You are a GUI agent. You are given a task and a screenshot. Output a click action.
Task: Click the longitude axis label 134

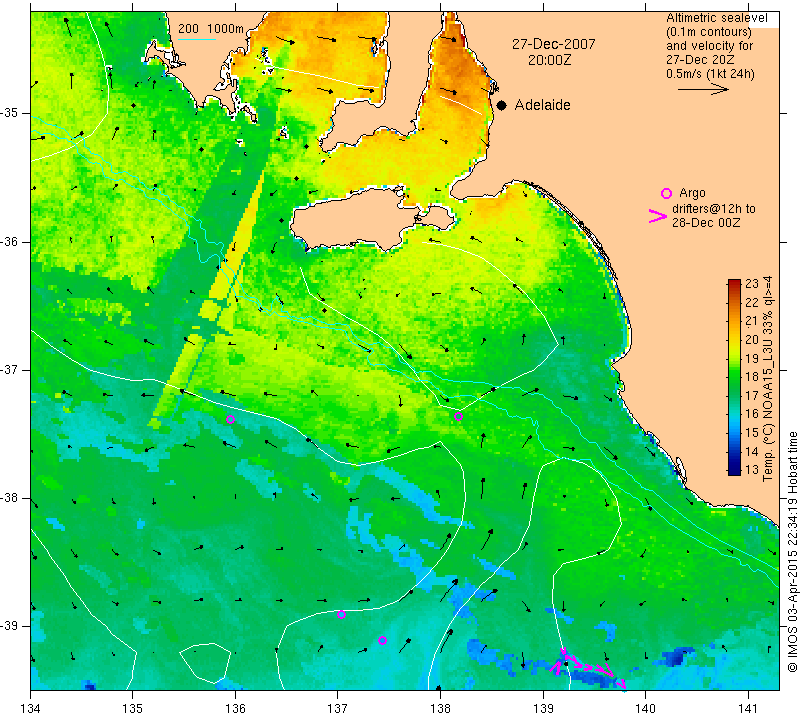(31, 708)
